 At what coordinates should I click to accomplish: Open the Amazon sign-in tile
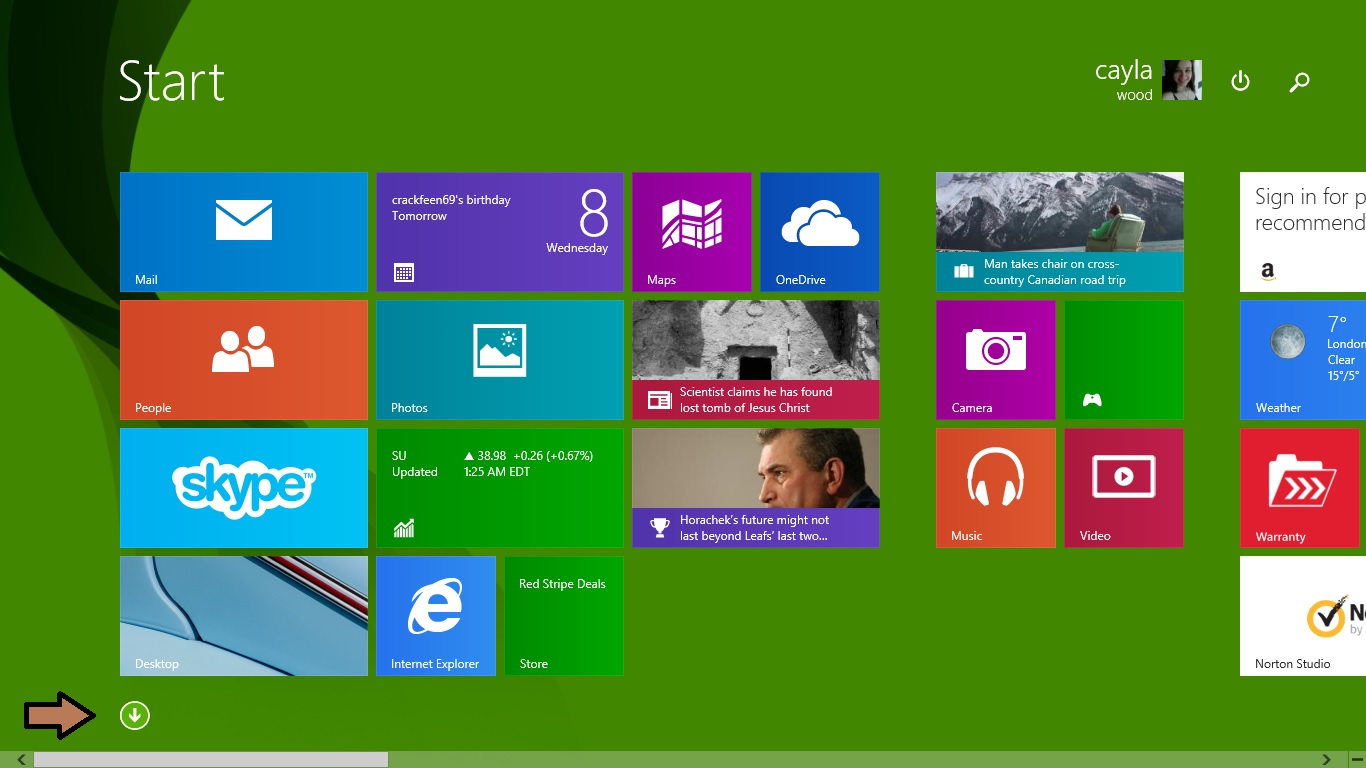pos(1303,232)
